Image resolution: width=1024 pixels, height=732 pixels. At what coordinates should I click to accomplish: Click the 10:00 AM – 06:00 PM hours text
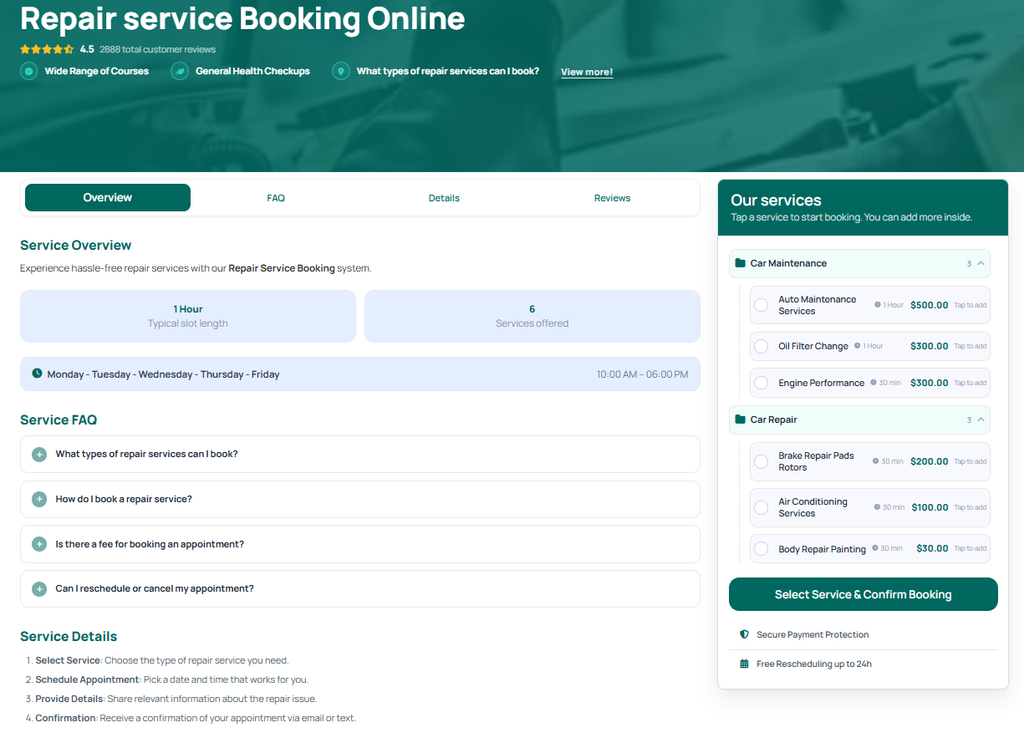click(642, 374)
